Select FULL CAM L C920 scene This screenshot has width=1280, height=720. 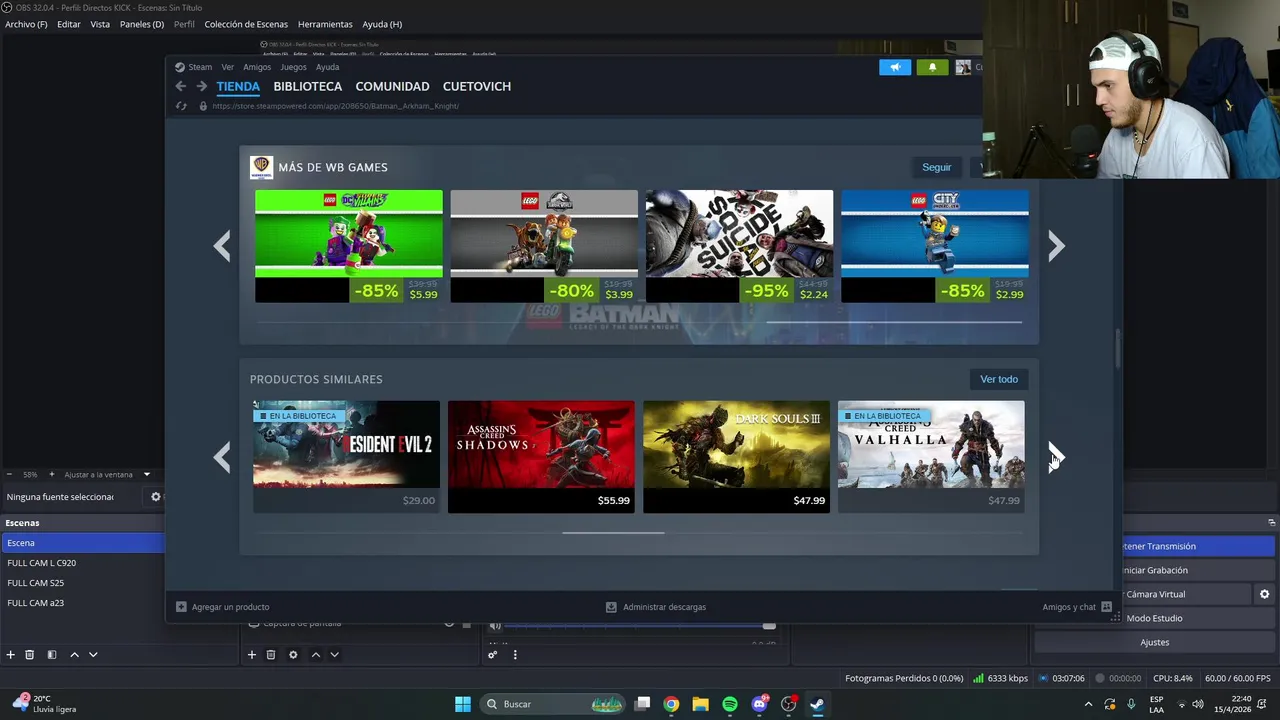[x=82, y=563]
